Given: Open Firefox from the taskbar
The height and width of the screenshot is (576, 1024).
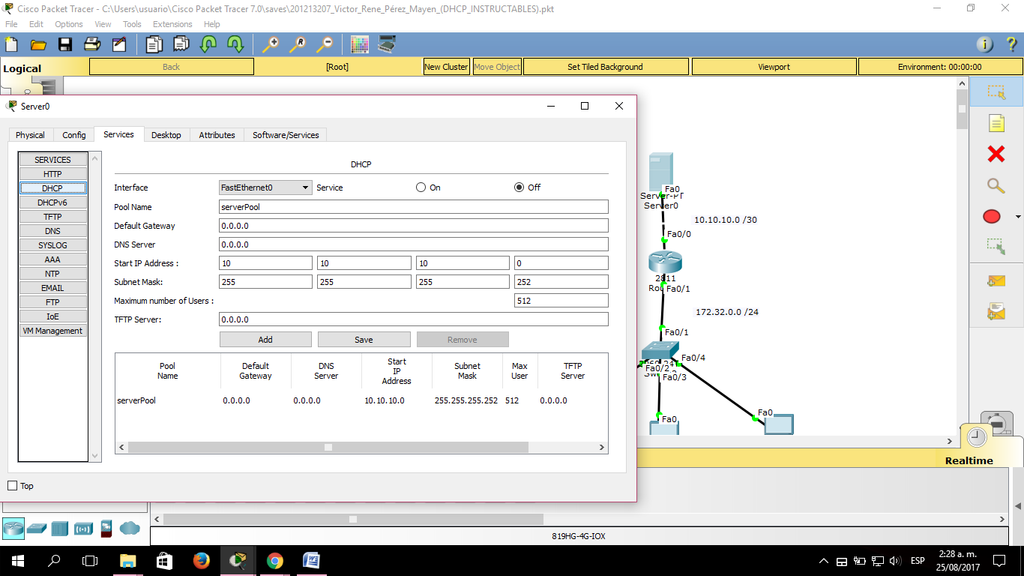Looking at the screenshot, I should (201, 560).
